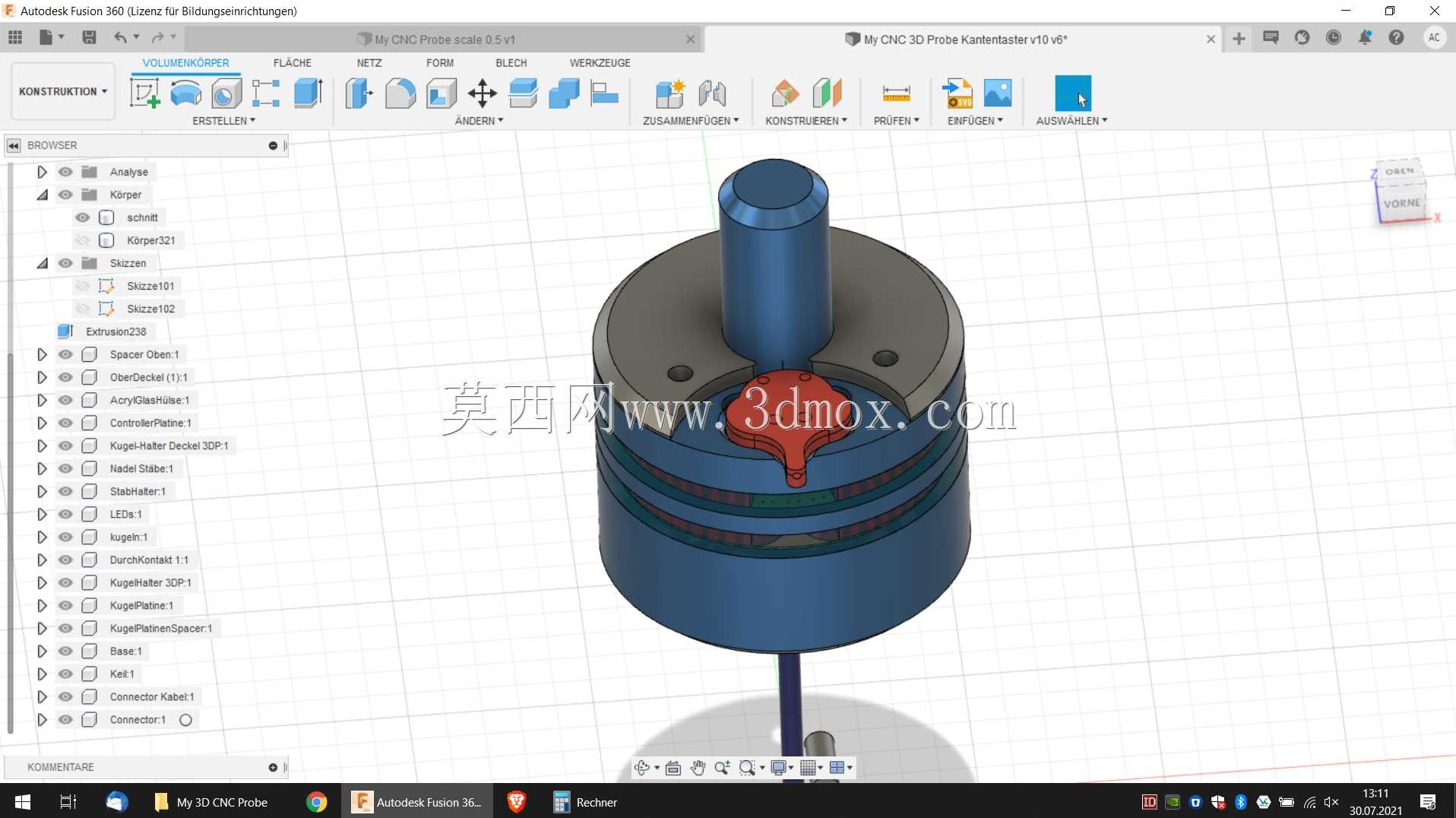Open the Job Status clock icon
The height and width of the screenshot is (818, 1456).
pos(1334,37)
